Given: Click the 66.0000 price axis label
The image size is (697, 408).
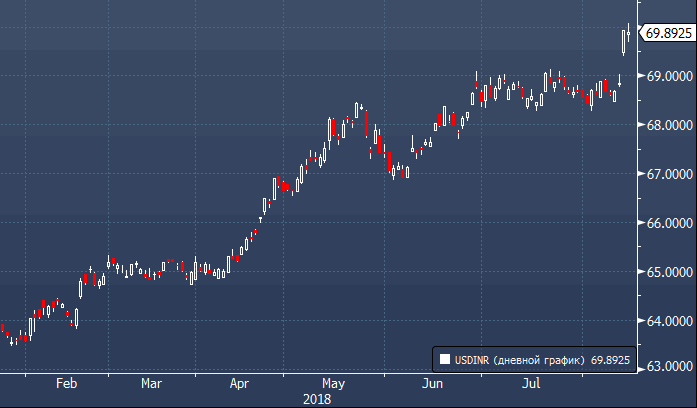Looking at the screenshot, I should pyautogui.click(x=669, y=223).
